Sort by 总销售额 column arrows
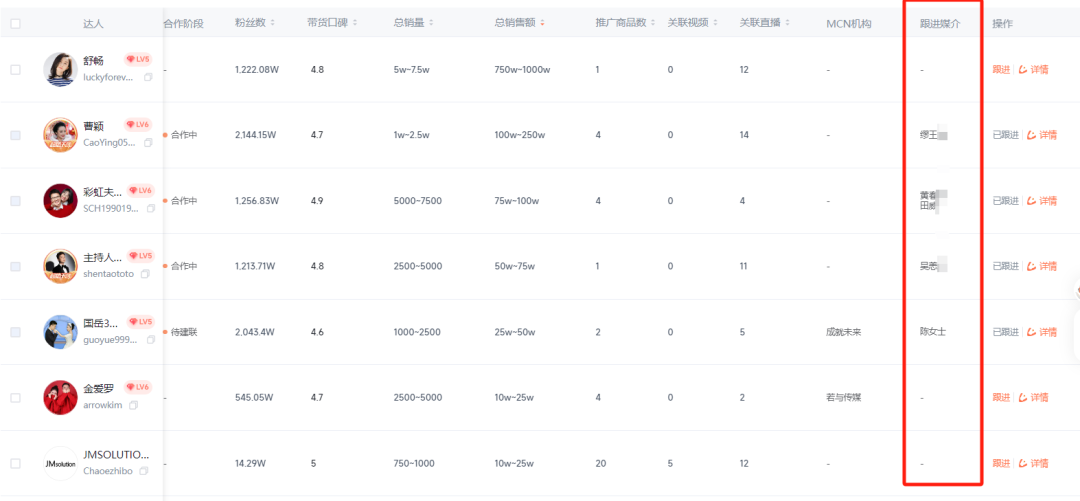This screenshot has width=1080, height=501. 542,23
